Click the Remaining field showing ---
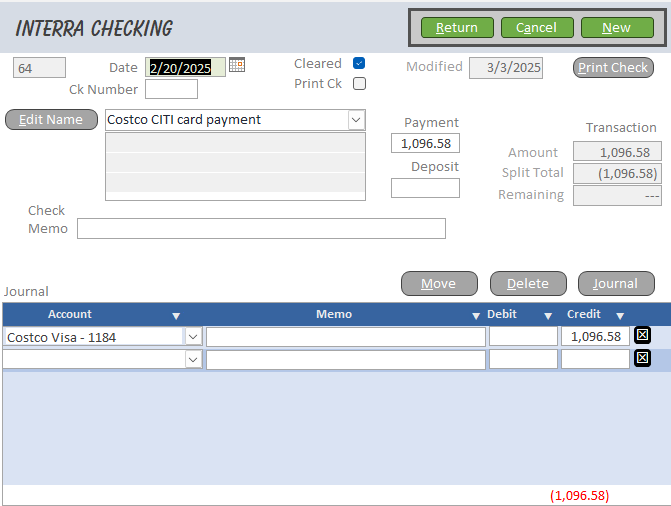The height and width of the screenshot is (506, 671). pyautogui.click(x=617, y=196)
